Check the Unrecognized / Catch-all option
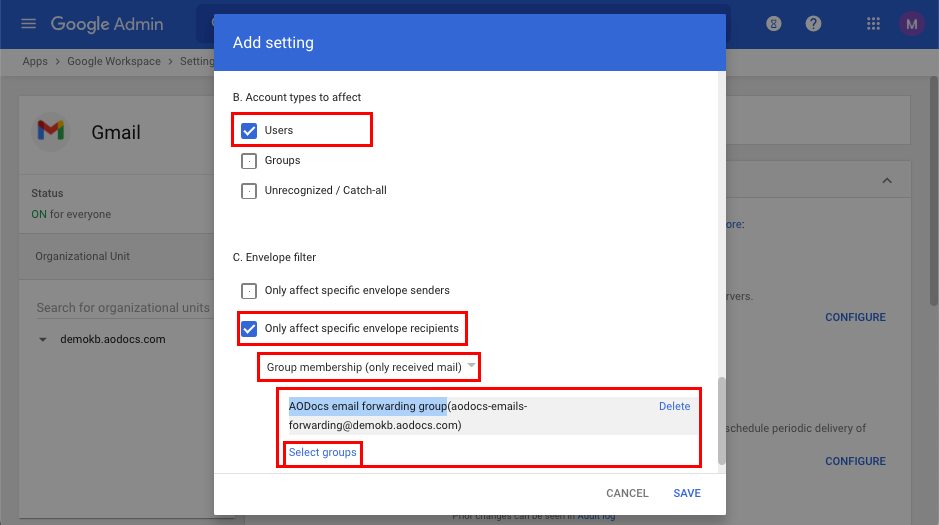The width and height of the screenshot is (939, 525). point(249,190)
